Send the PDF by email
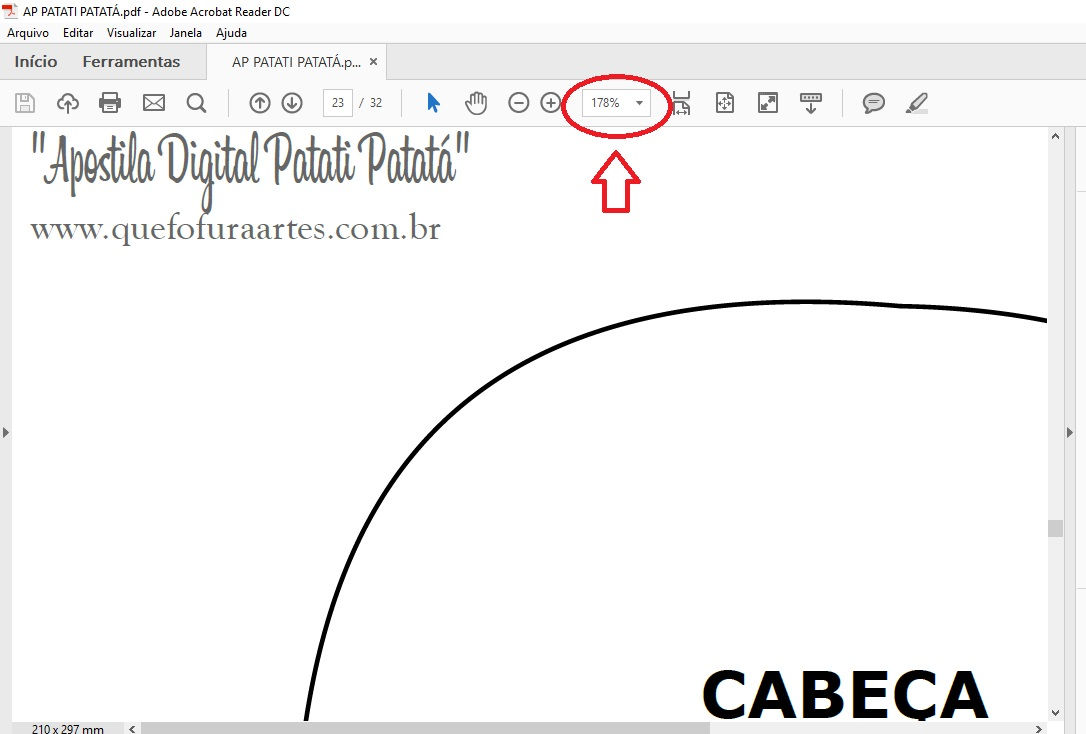 (153, 102)
